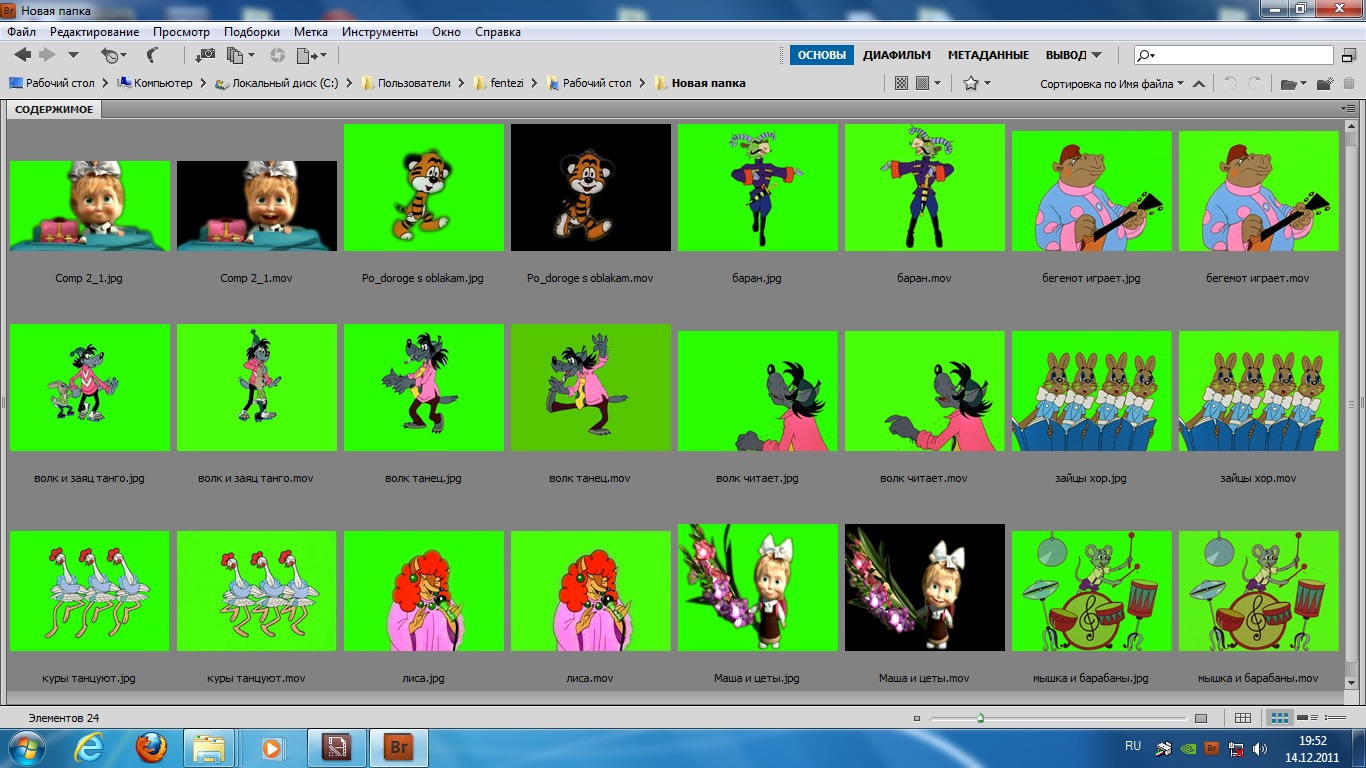Open the Редактирование menu
Viewport: 1366px width, 768px height.
click(x=95, y=32)
